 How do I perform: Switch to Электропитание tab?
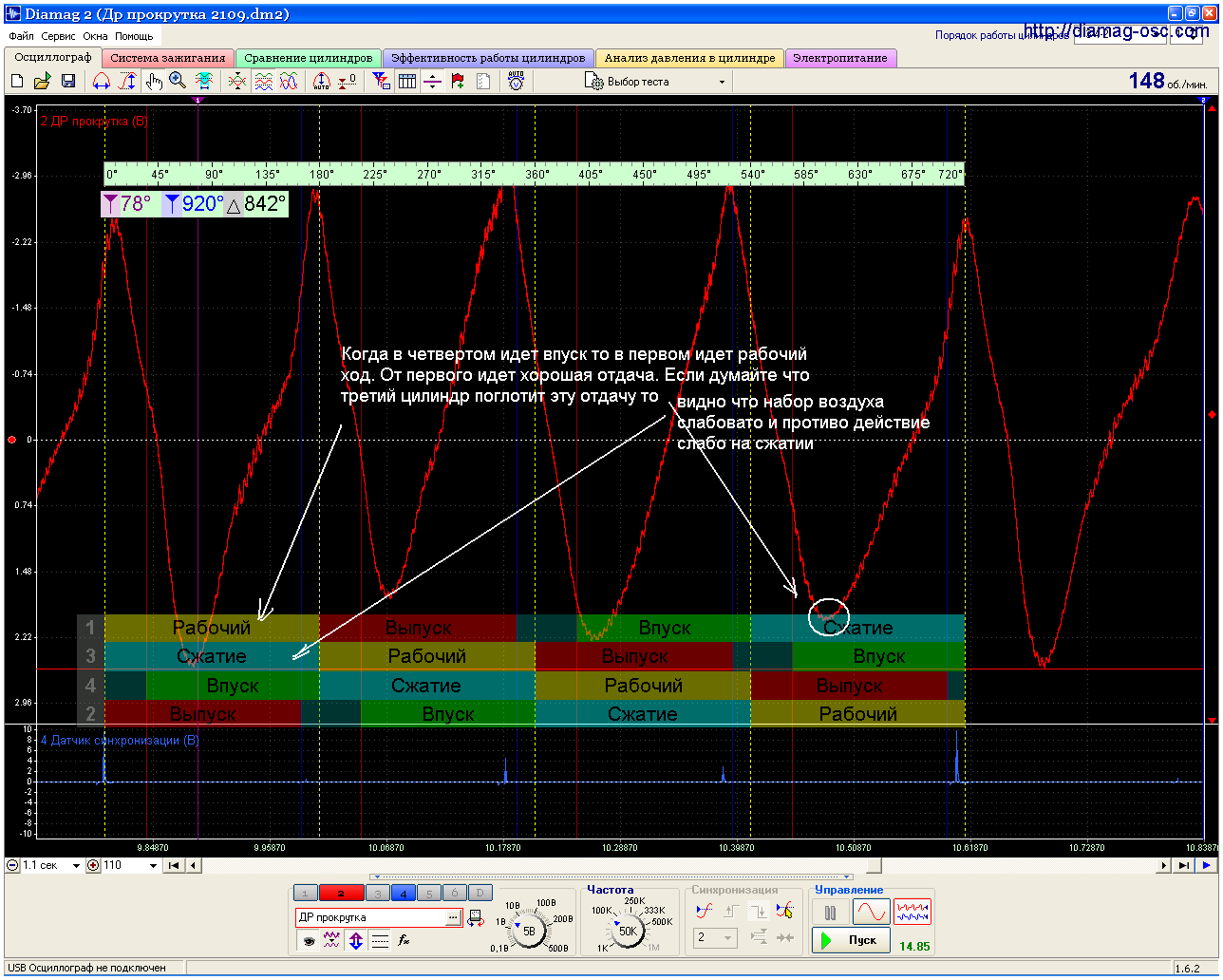(x=840, y=58)
